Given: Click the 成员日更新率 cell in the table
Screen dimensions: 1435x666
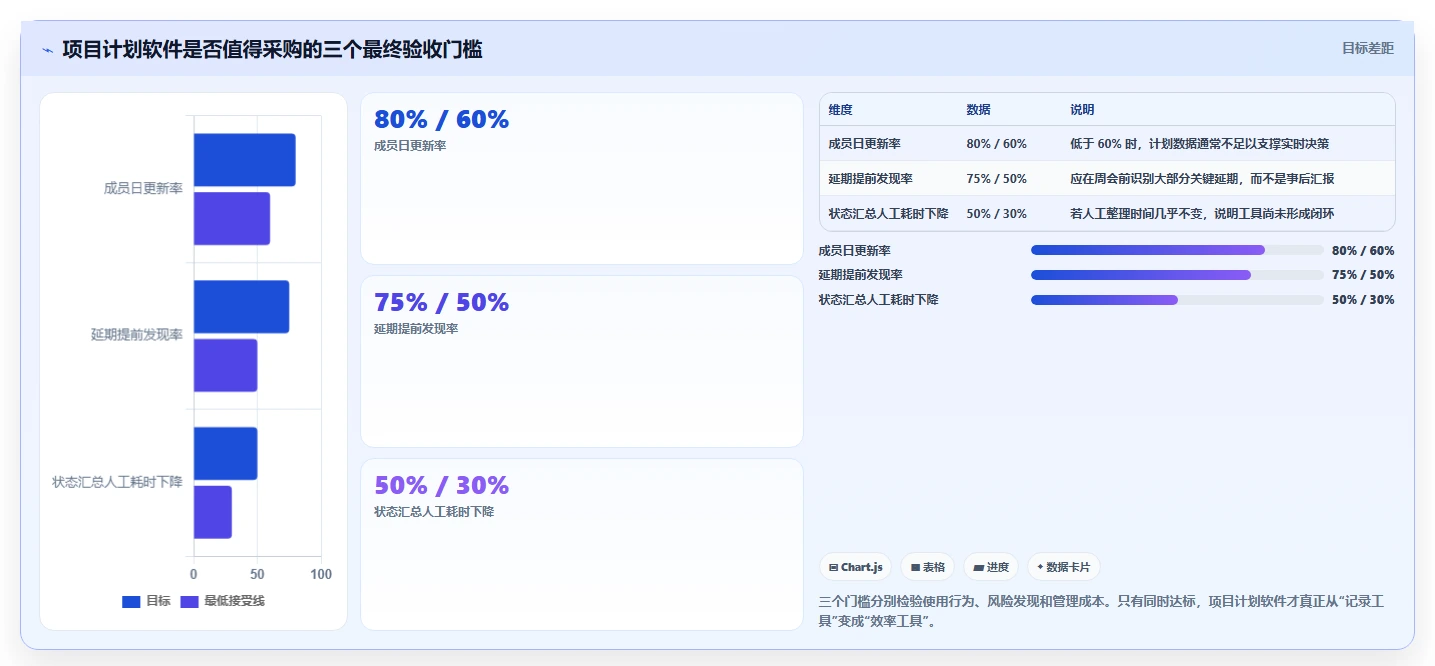Looking at the screenshot, I should [x=864, y=144].
